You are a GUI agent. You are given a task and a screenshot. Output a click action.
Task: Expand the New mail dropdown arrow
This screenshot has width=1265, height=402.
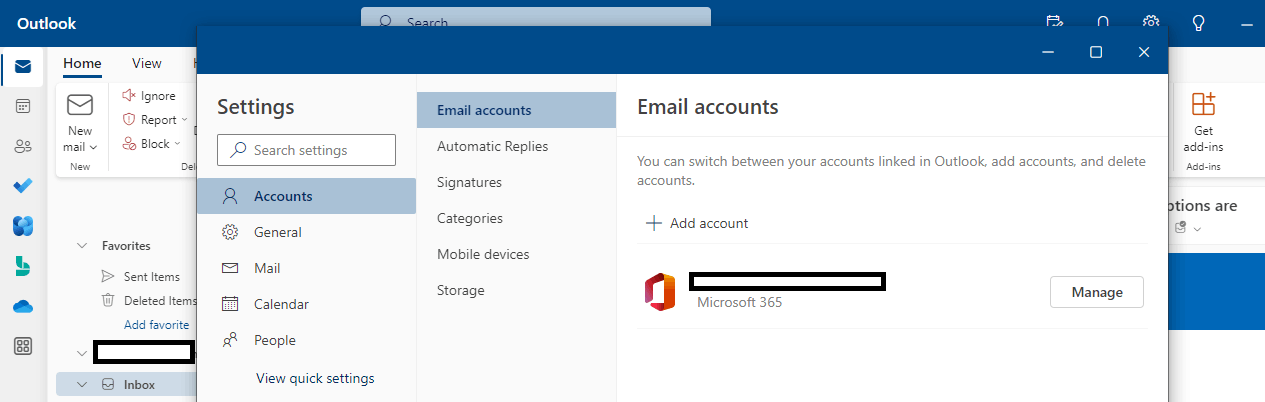tap(93, 147)
